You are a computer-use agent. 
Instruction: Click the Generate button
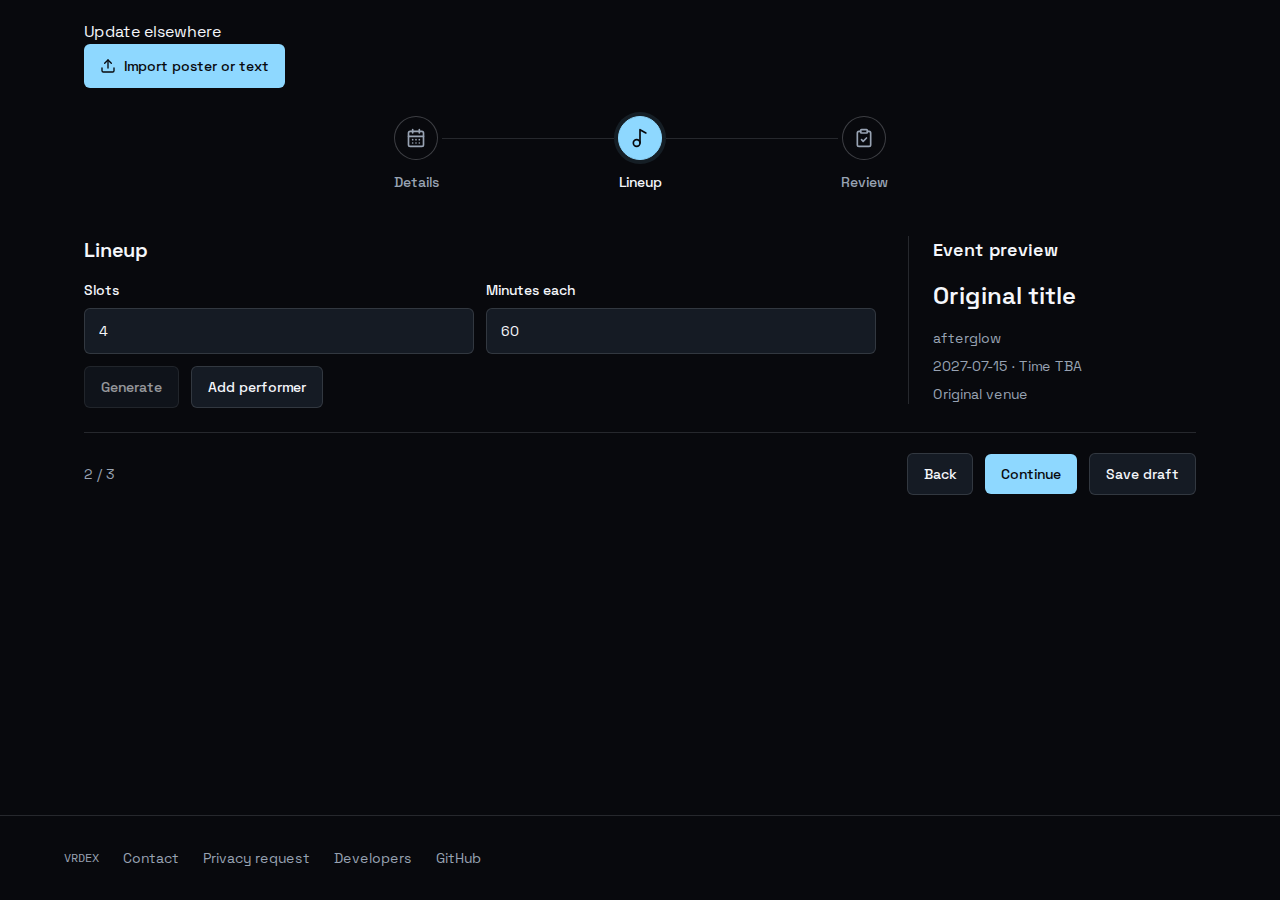coord(131,387)
